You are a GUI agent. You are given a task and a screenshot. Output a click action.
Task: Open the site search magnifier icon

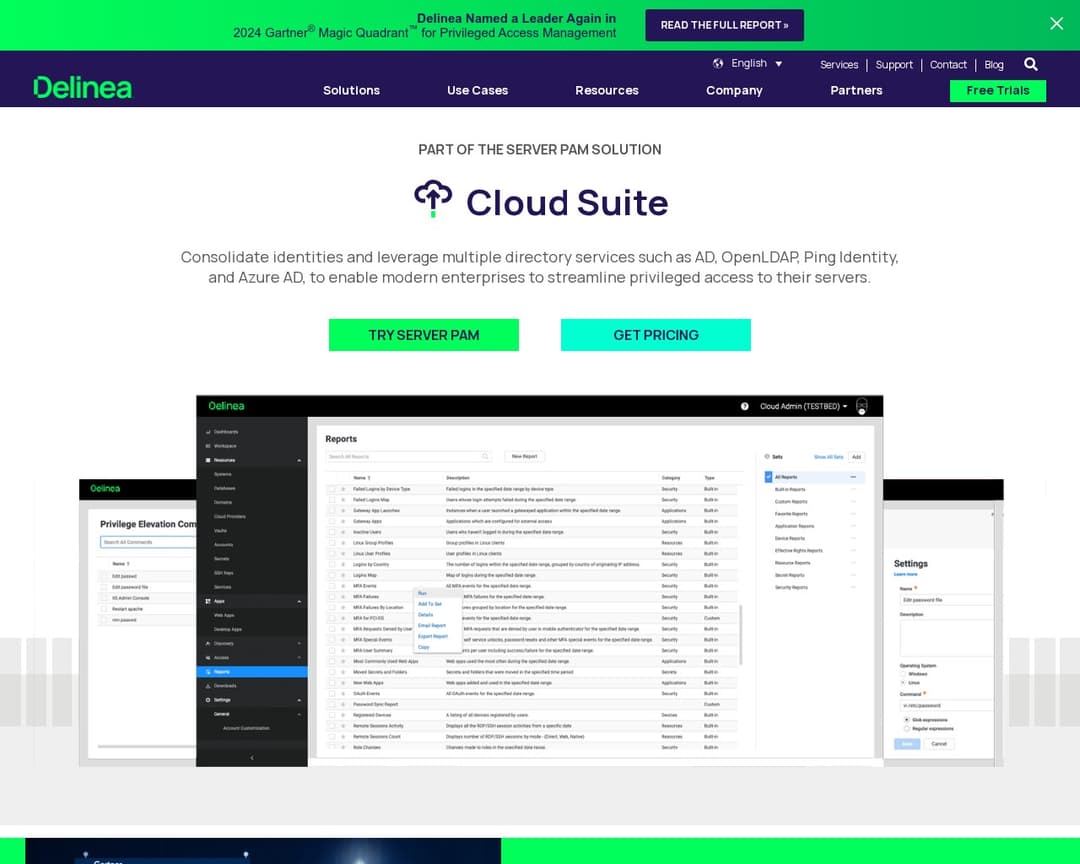pos(1030,64)
